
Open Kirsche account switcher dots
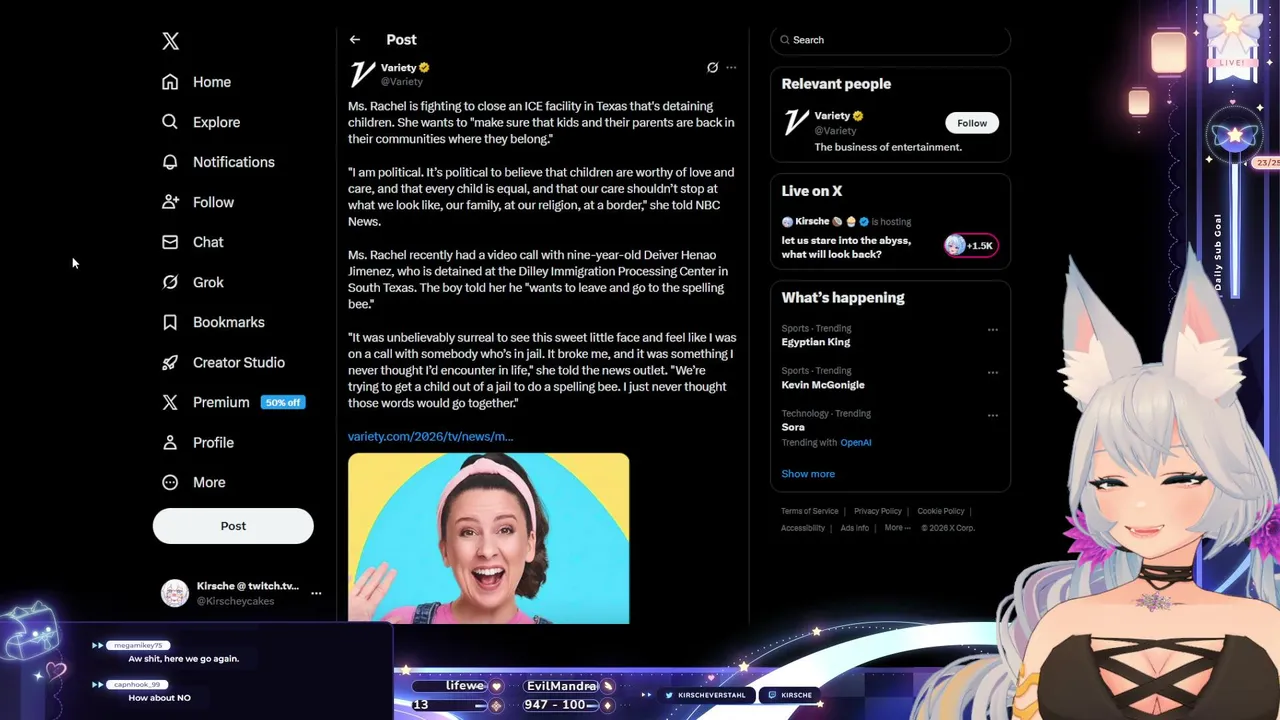(x=316, y=593)
